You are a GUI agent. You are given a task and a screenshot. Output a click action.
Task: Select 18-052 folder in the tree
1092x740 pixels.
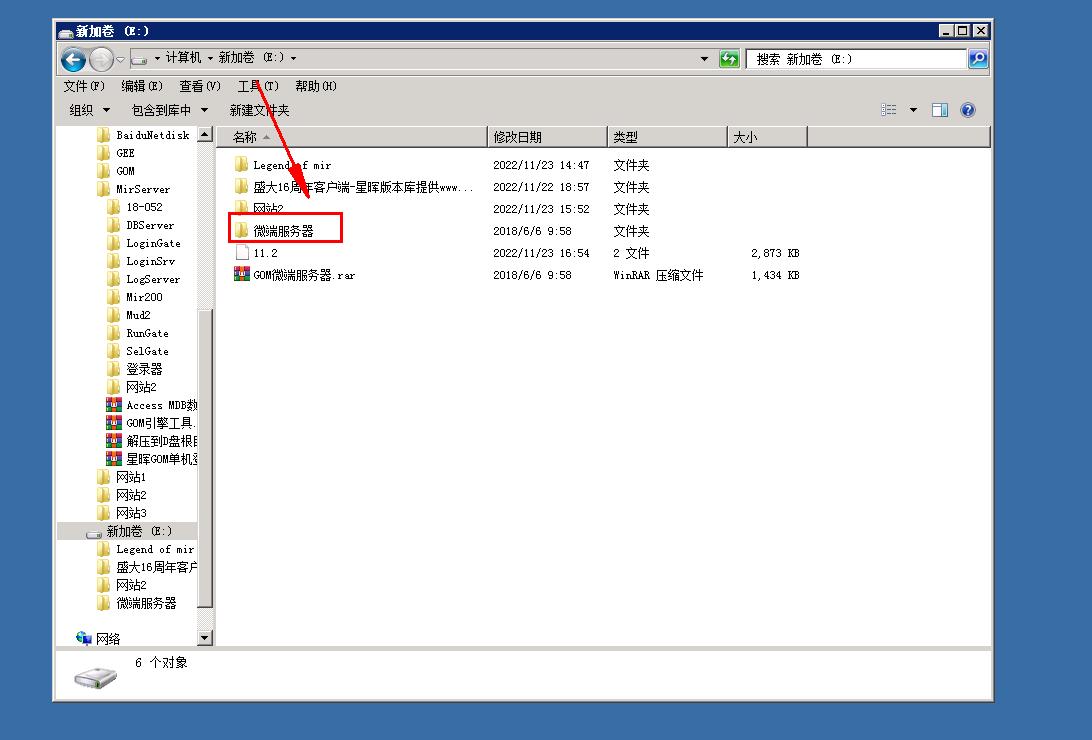135,207
